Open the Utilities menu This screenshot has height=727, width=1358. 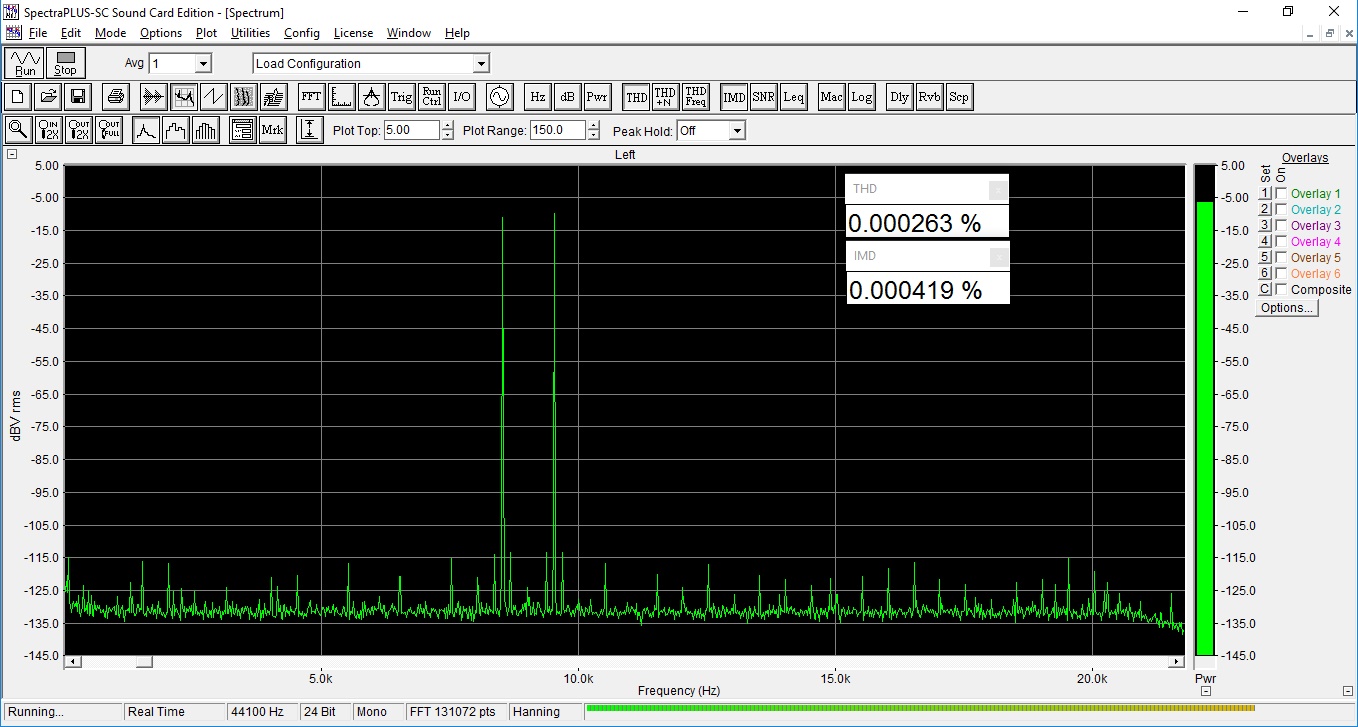click(250, 33)
